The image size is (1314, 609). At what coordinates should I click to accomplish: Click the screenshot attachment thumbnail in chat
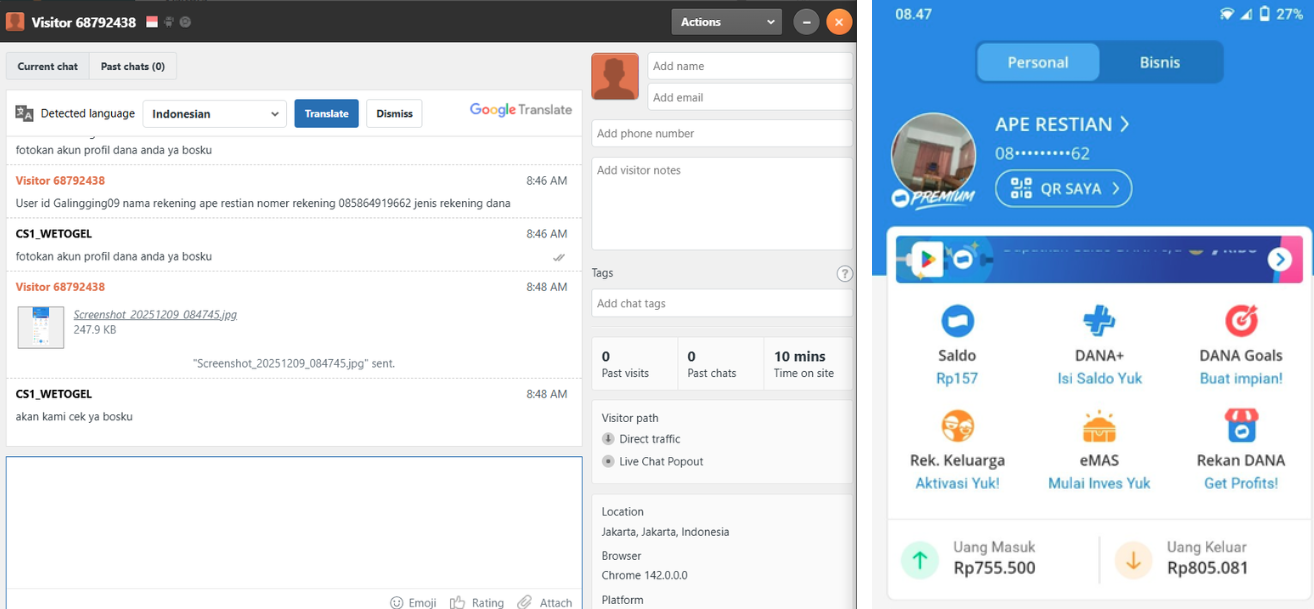pos(41,327)
